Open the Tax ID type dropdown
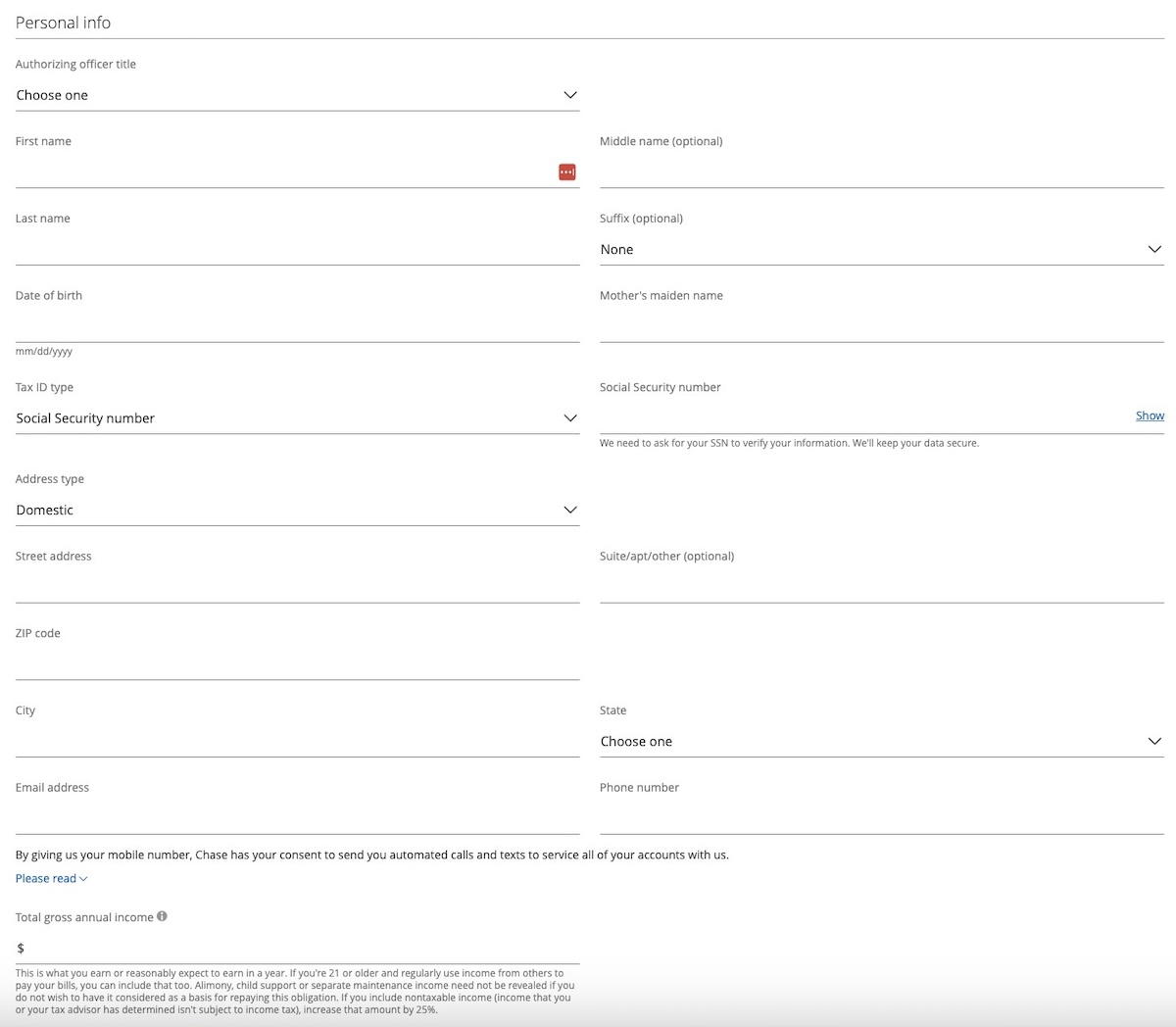This screenshot has width=1176, height=1027. (x=297, y=418)
